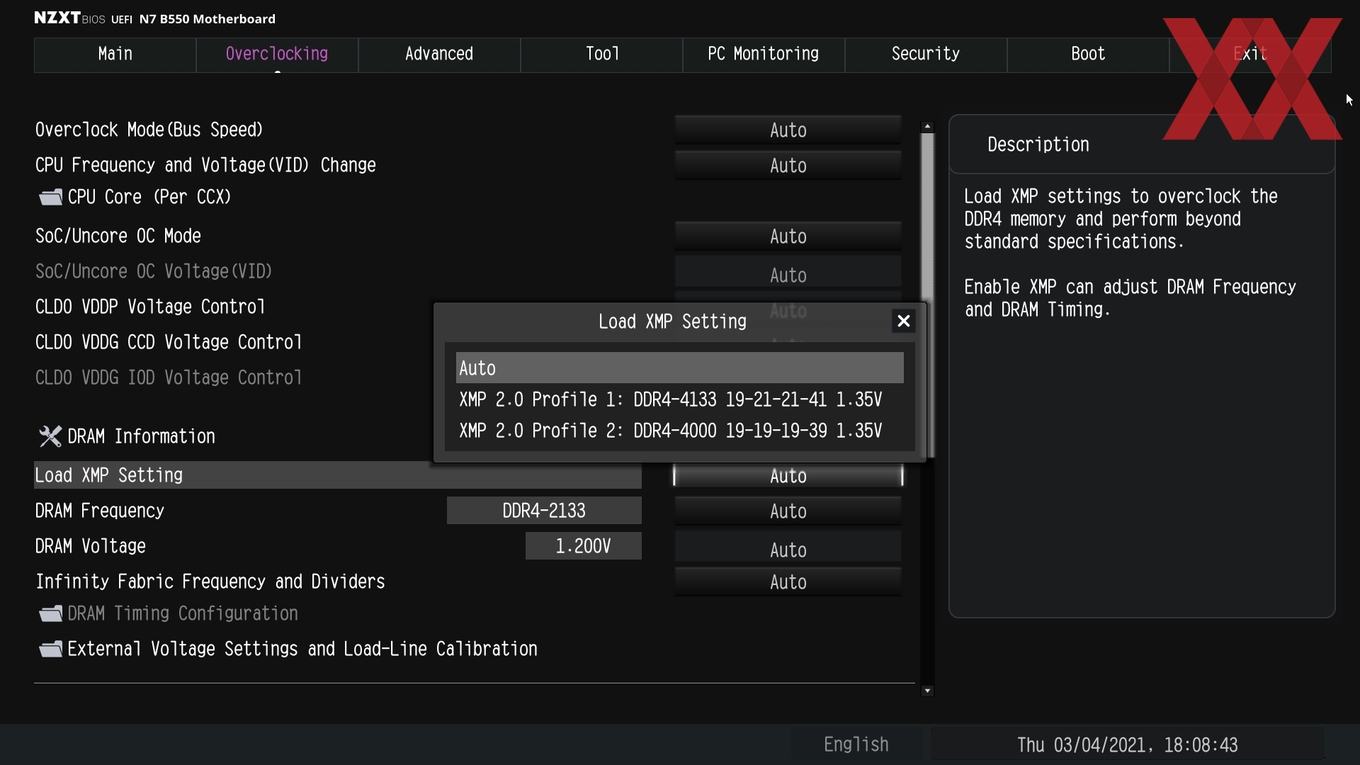Open the Tool tab
The height and width of the screenshot is (765, 1360).
tap(602, 54)
